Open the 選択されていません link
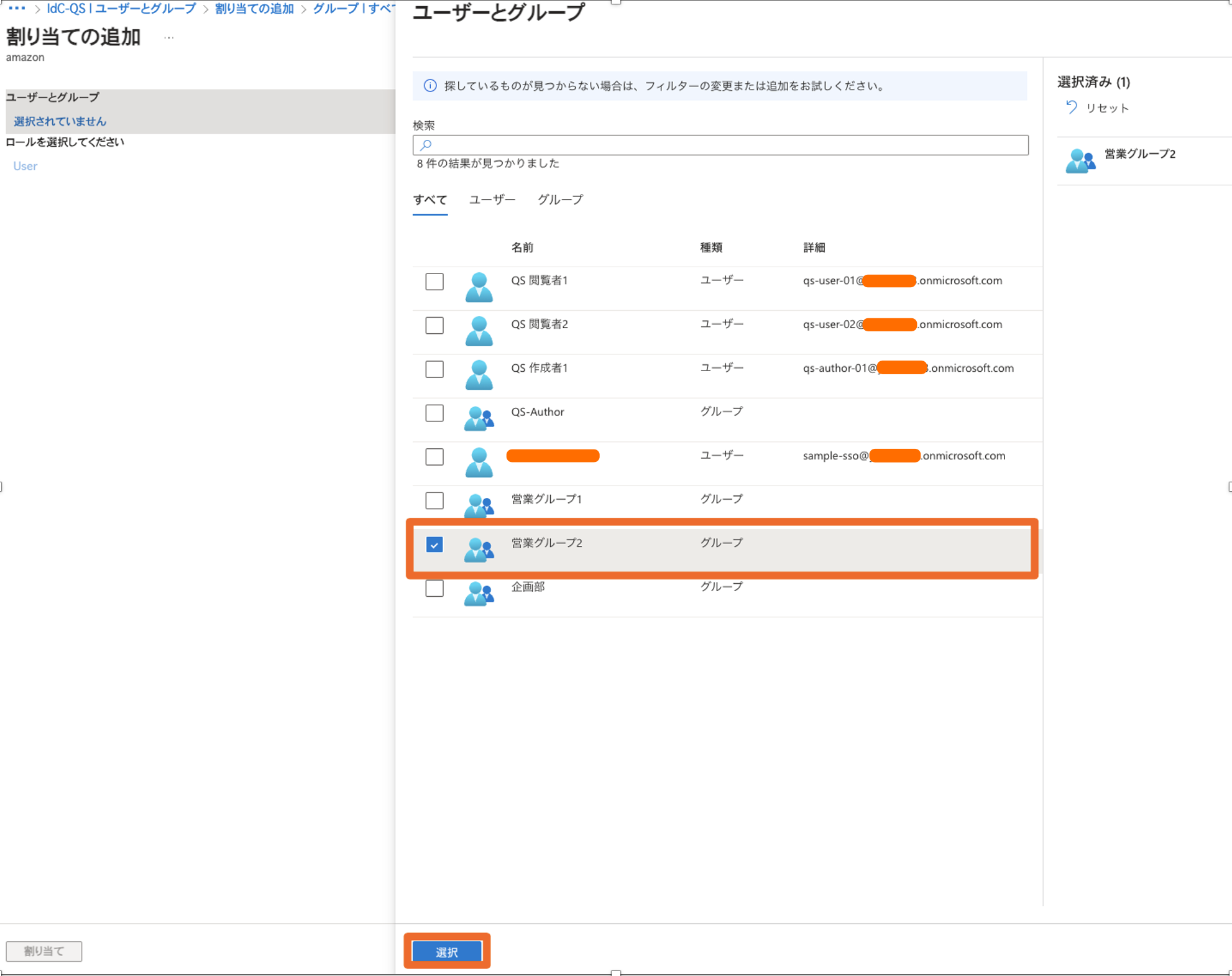1232x976 pixels. coord(60,121)
